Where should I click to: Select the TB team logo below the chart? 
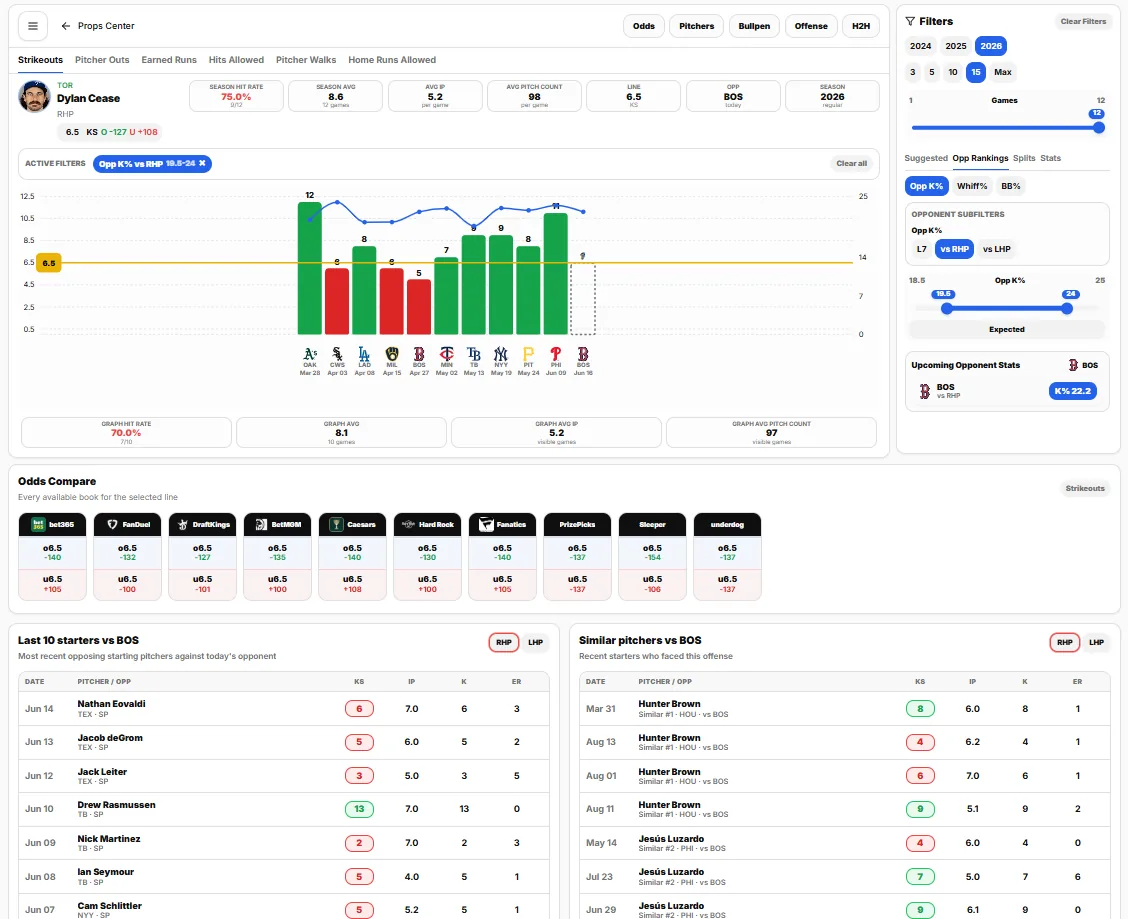pyautogui.click(x=474, y=354)
